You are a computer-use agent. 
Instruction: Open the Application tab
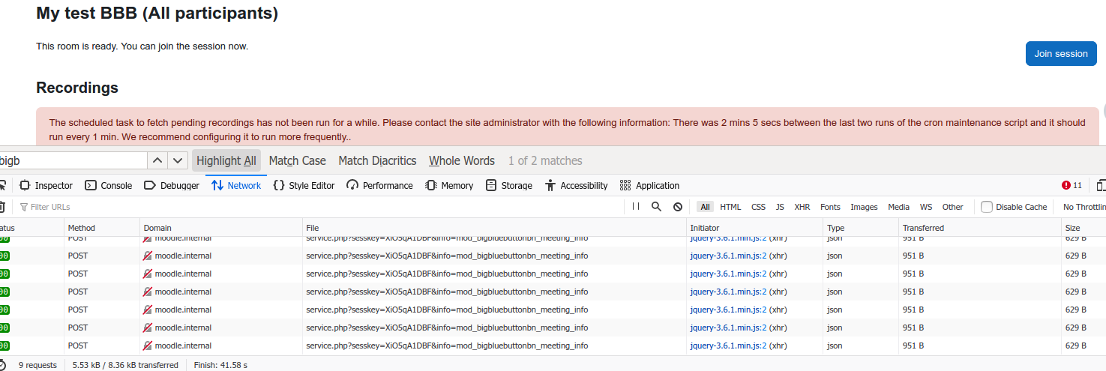(x=650, y=186)
